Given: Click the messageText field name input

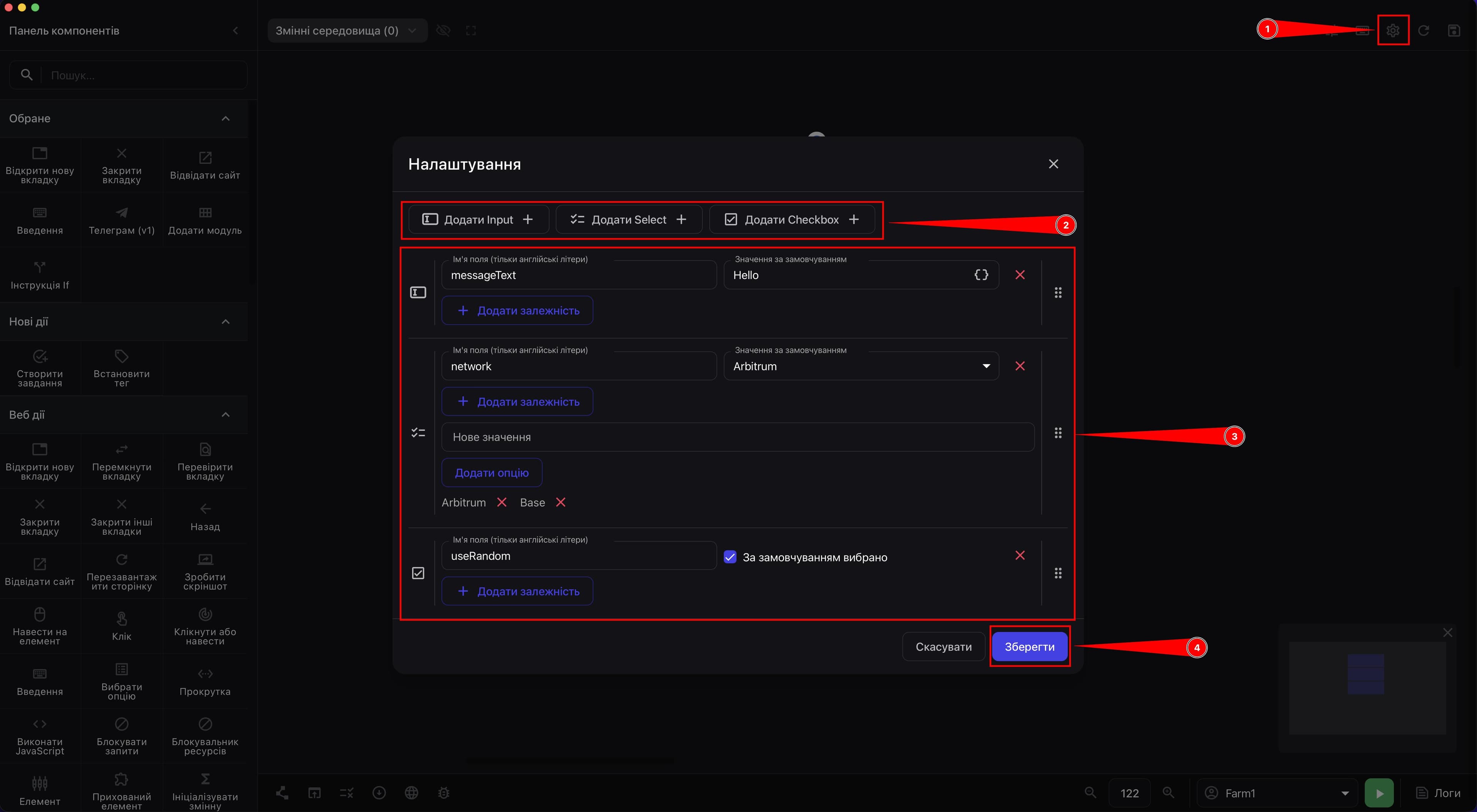Looking at the screenshot, I should pyautogui.click(x=579, y=275).
